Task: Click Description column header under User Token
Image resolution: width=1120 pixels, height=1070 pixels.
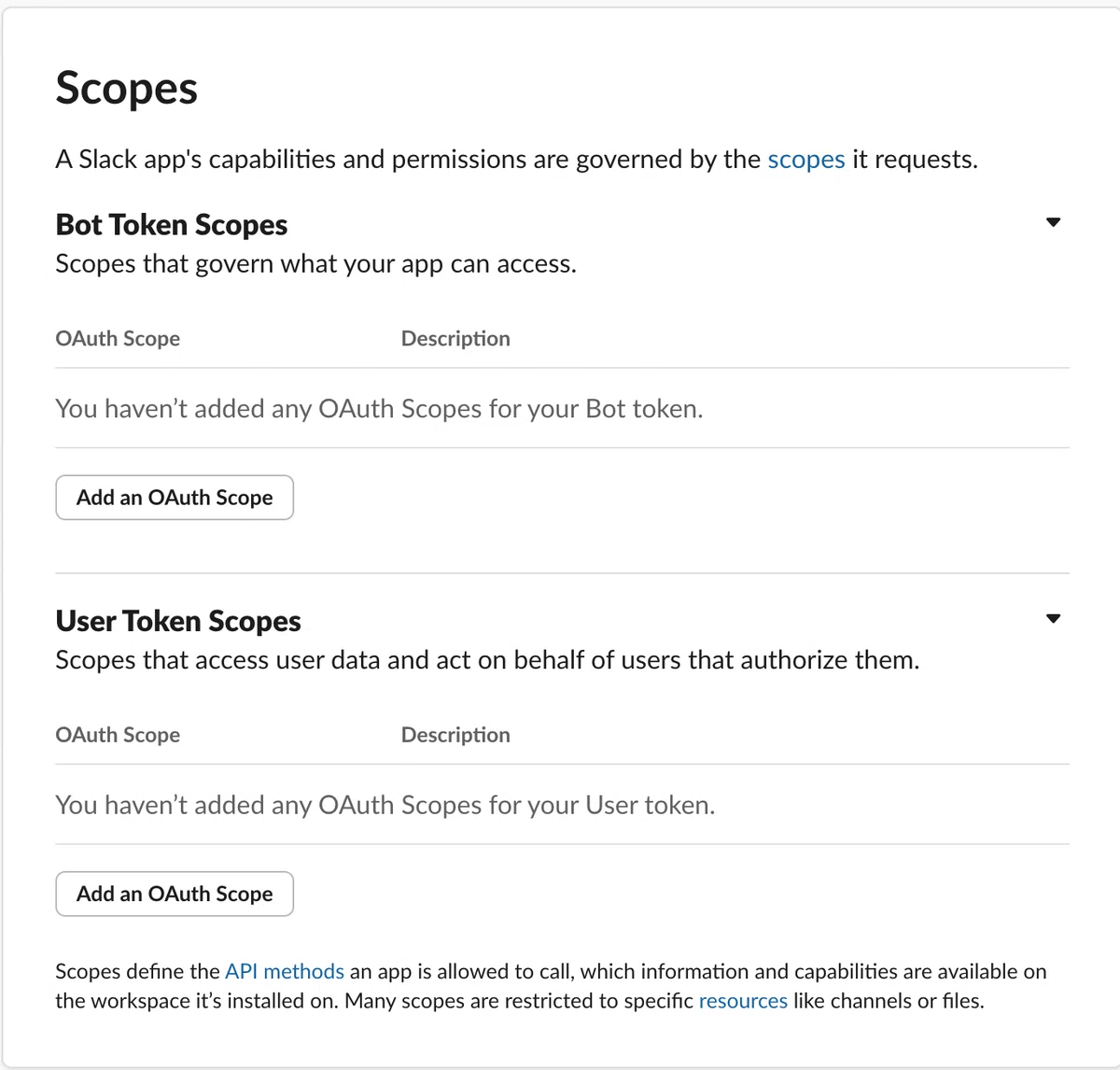Action: [x=455, y=735]
